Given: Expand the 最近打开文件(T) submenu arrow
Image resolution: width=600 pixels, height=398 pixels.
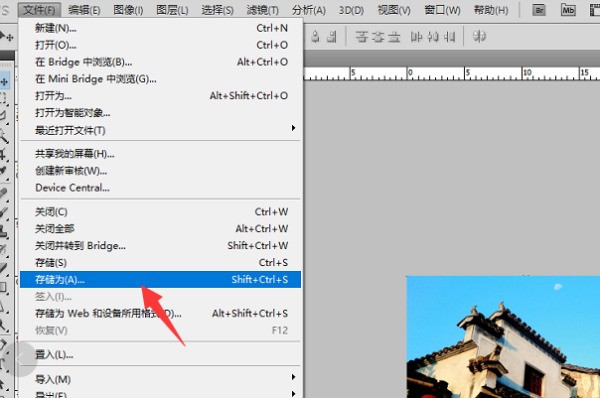Looking at the screenshot, I should coord(293,128).
